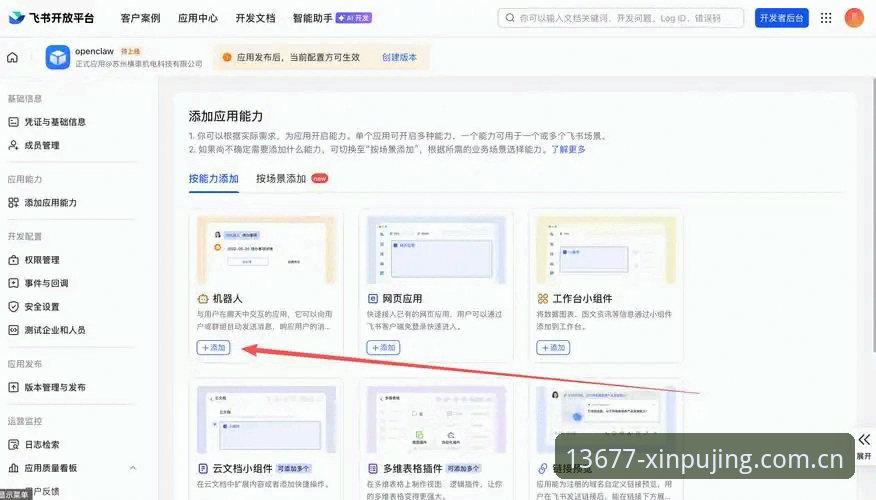Add the 工作台小组件 capability
876x500 pixels.
[x=553, y=347]
